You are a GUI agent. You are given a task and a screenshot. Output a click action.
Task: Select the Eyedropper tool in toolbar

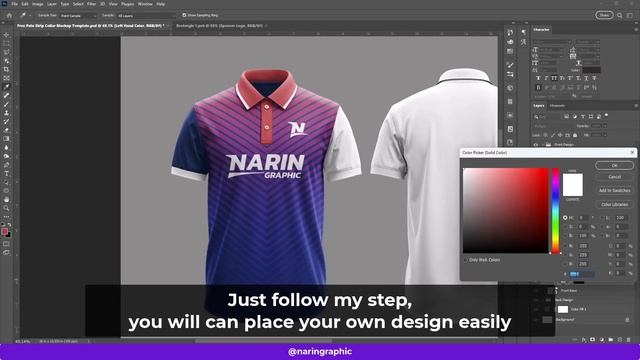pos(6,87)
